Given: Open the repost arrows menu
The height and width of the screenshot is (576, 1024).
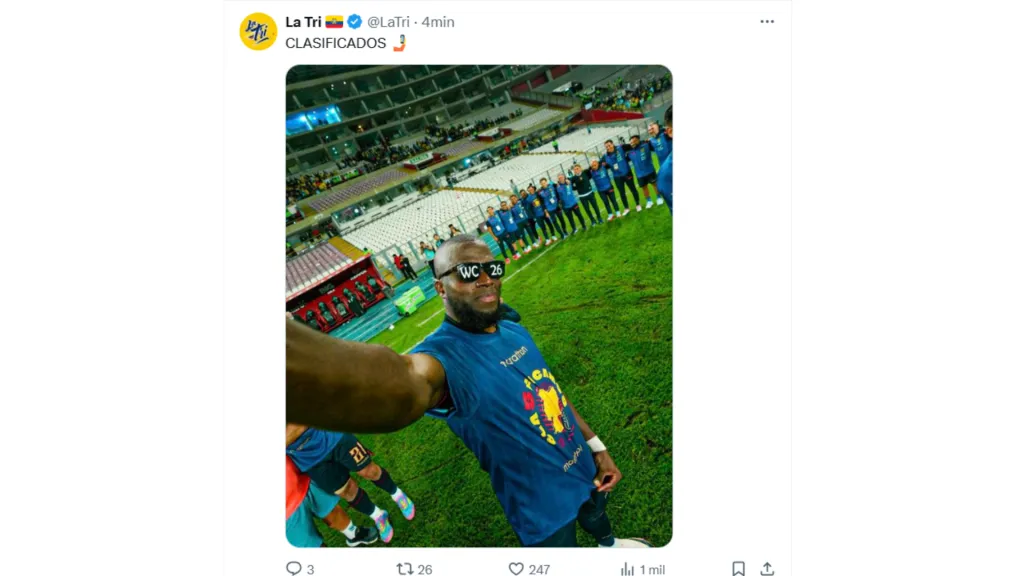Looking at the screenshot, I should tap(404, 568).
